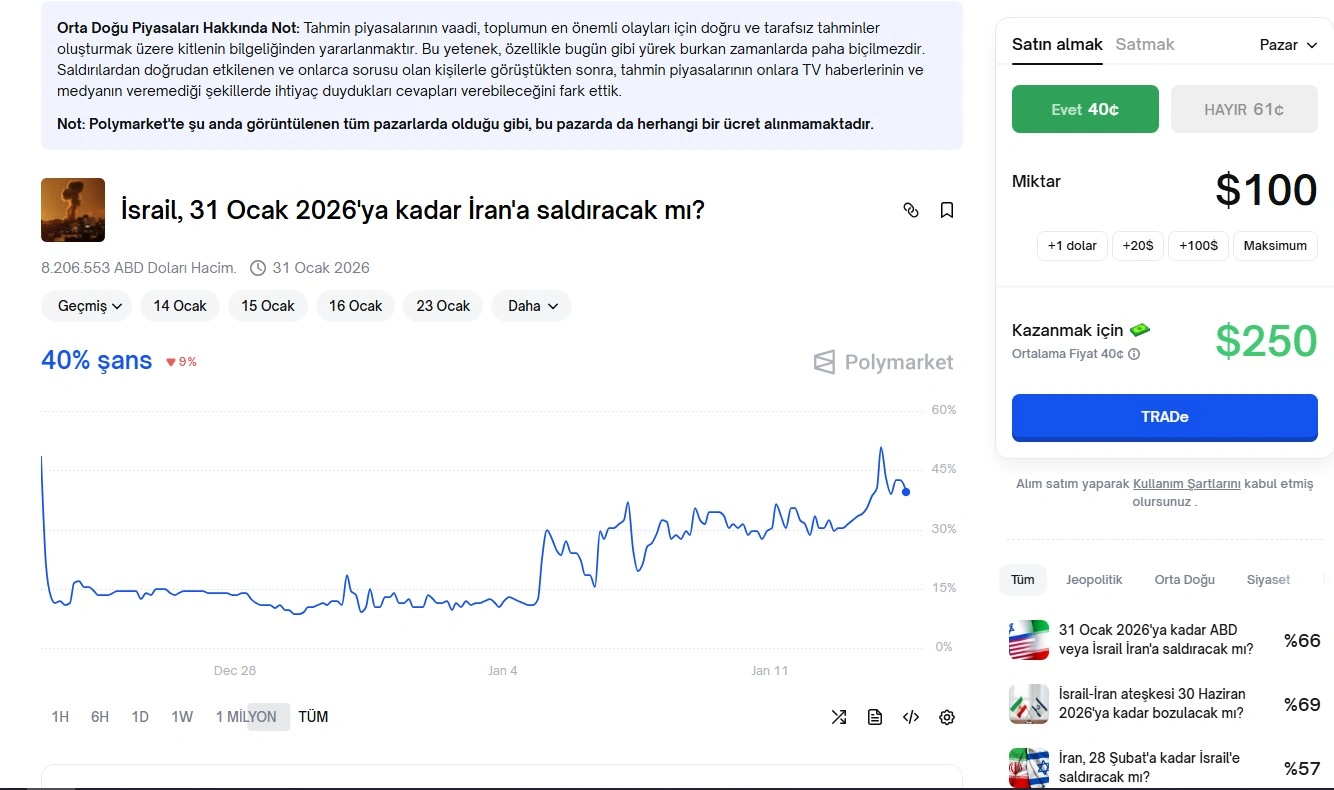Open the document icon below the chart
The height and width of the screenshot is (790, 1334).
(875, 717)
